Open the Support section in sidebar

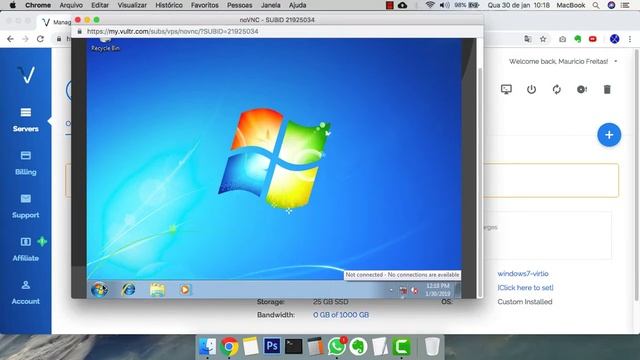click(25, 207)
